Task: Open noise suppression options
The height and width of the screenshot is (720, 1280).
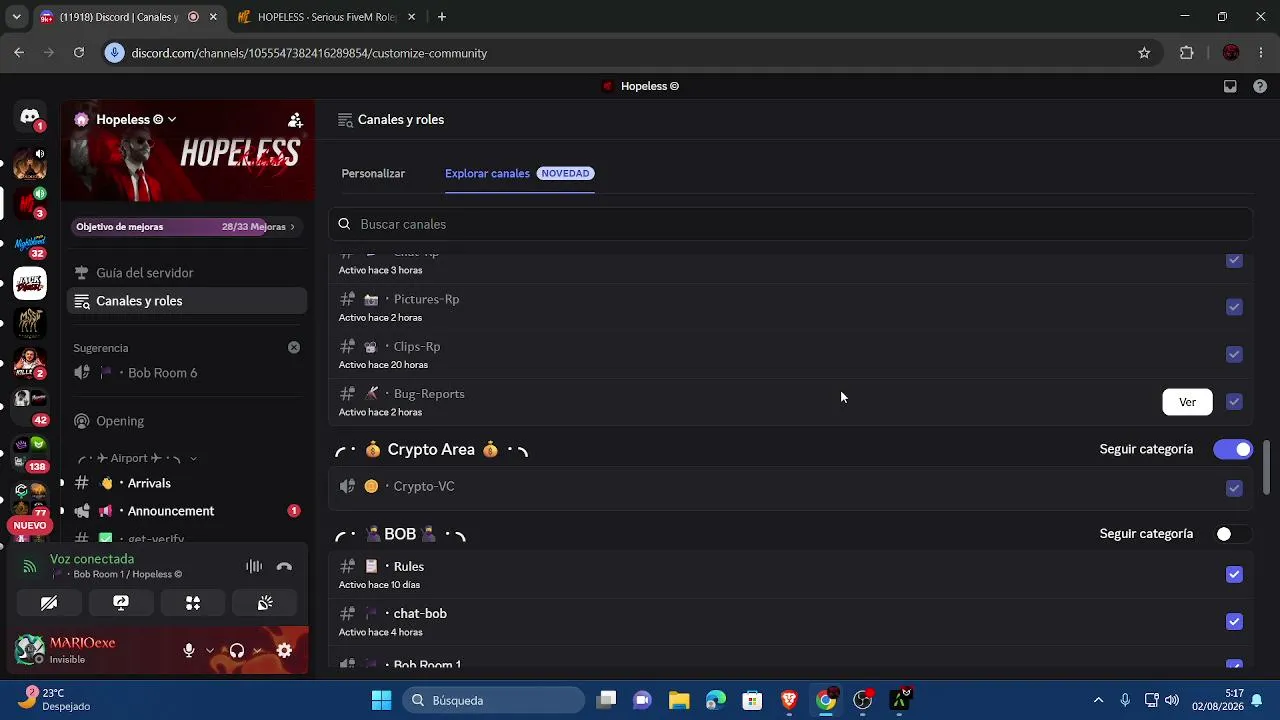Action: coord(254,567)
